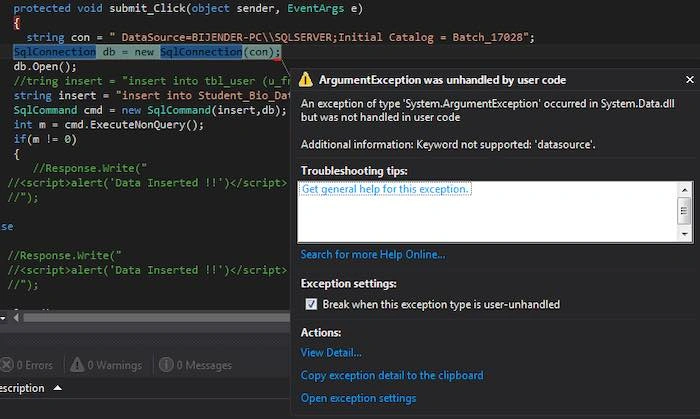Image resolution: width=700 pixels, height=419 pixels.
Task: Close the ArgumentException dialog
Action: click(x=690, y=79)
